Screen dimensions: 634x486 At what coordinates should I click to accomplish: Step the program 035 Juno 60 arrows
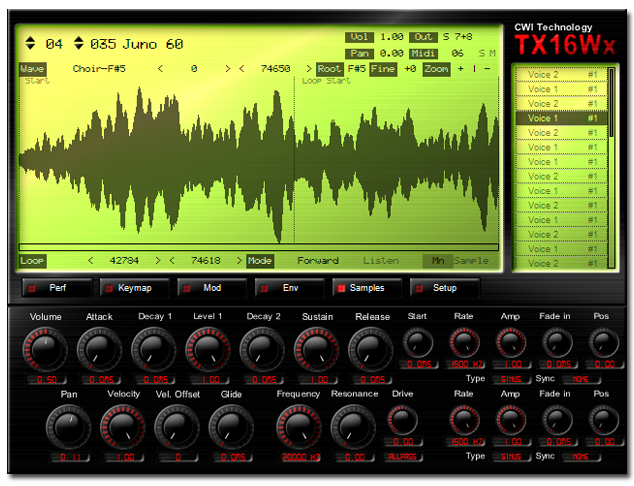79,43
